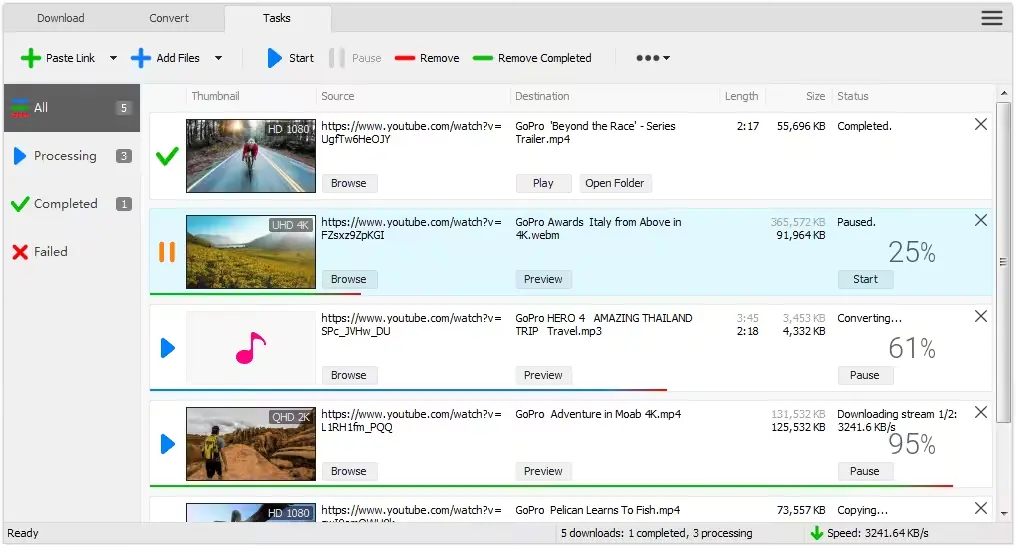This screenshot has width=1016, height=547.
Task: Expand the Paste Link dropdown arrow
Action: 113,58
